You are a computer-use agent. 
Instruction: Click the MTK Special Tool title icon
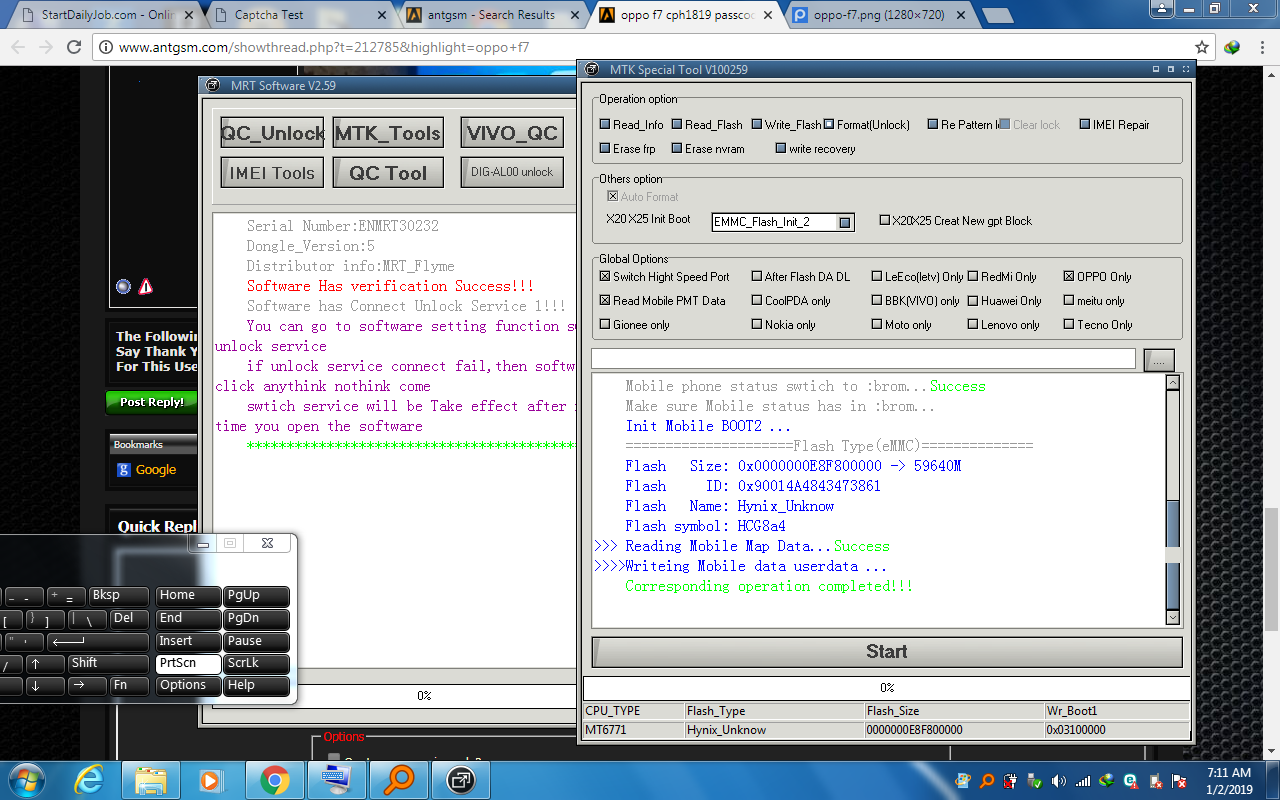pos(592,69)
